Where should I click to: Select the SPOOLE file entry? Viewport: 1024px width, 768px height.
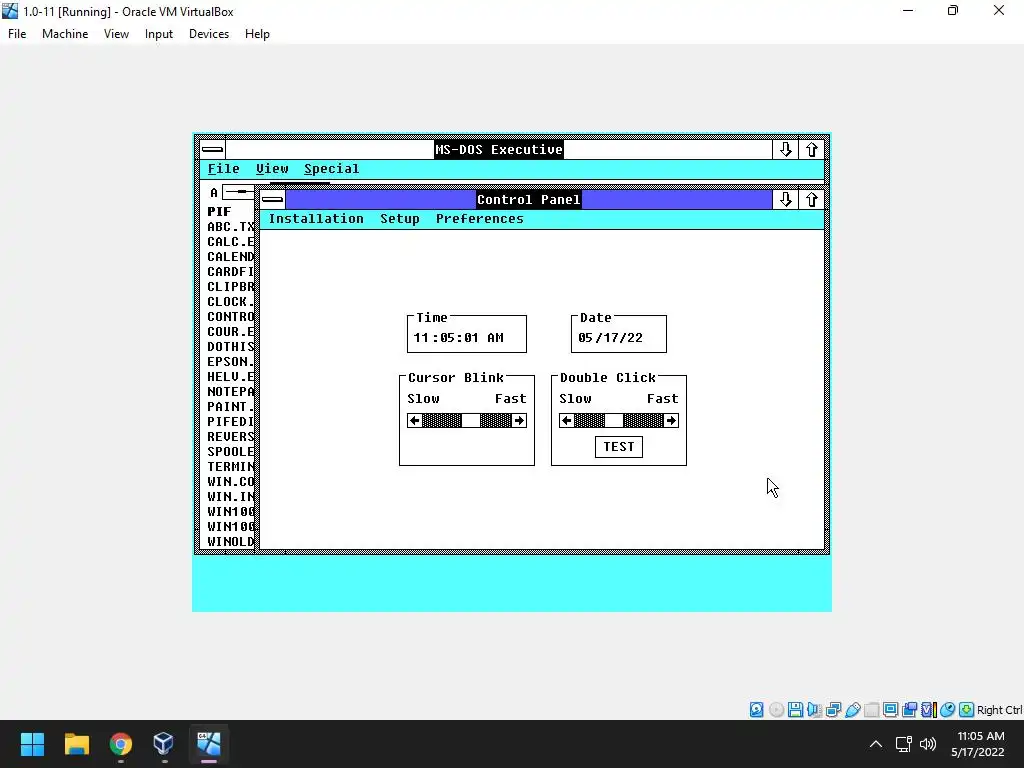231,452
